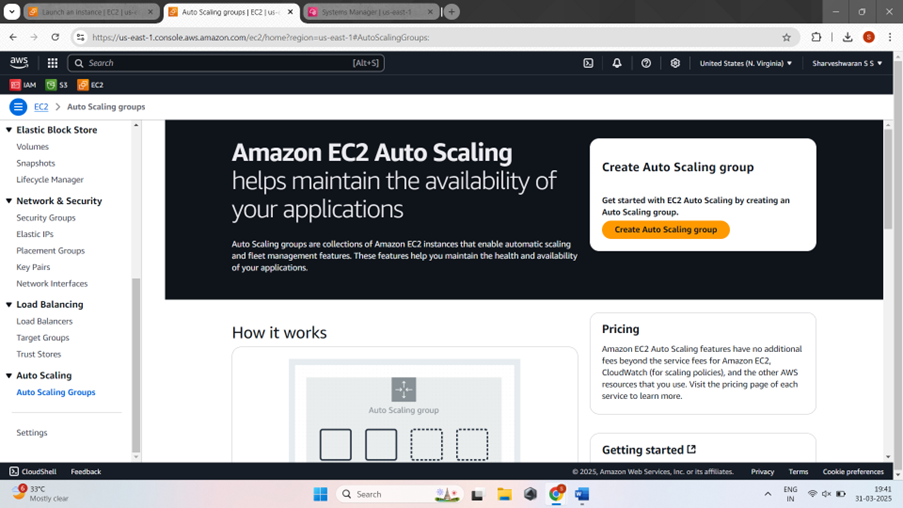Screen dimensions: 903x508
Task: Open CloudShell from the top navigation bar
Action: pos(588,63)
